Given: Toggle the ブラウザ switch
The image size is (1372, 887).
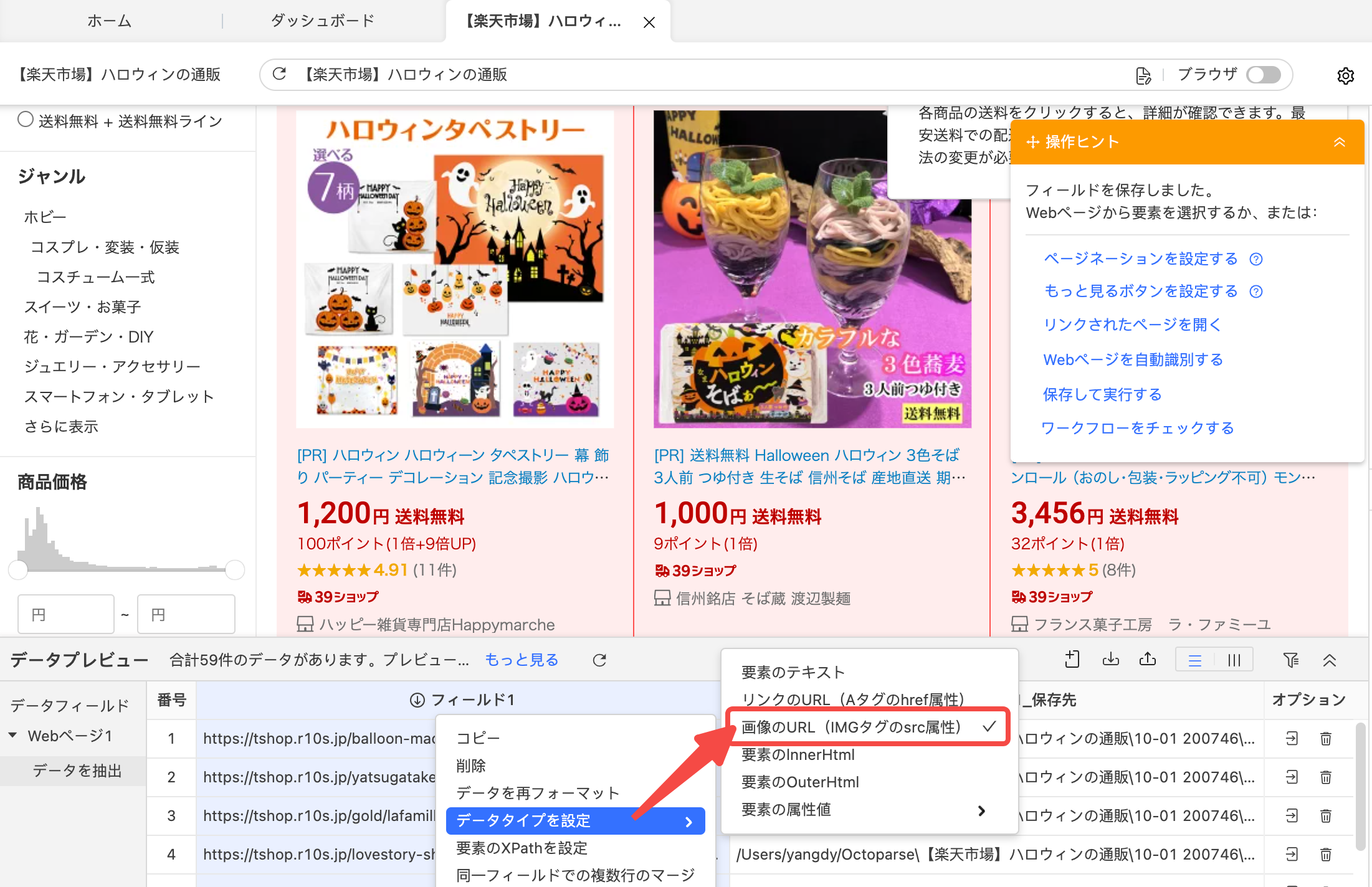Looking at the screenshot, I should tap(1264, 75).
